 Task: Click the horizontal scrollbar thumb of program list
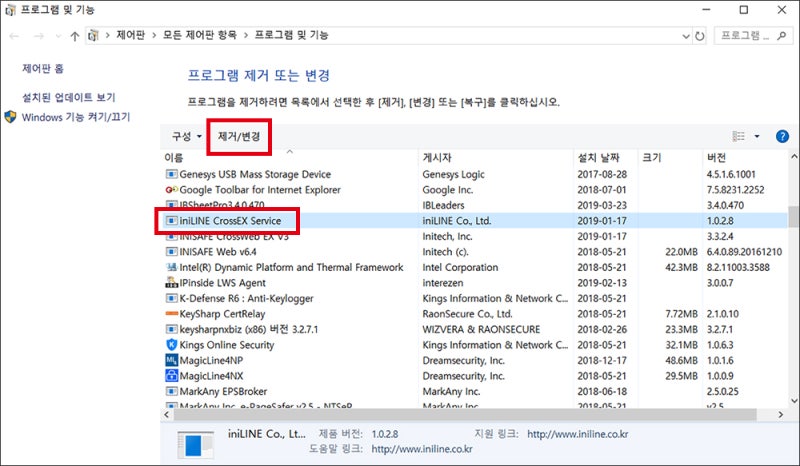(x=465, y=414)
